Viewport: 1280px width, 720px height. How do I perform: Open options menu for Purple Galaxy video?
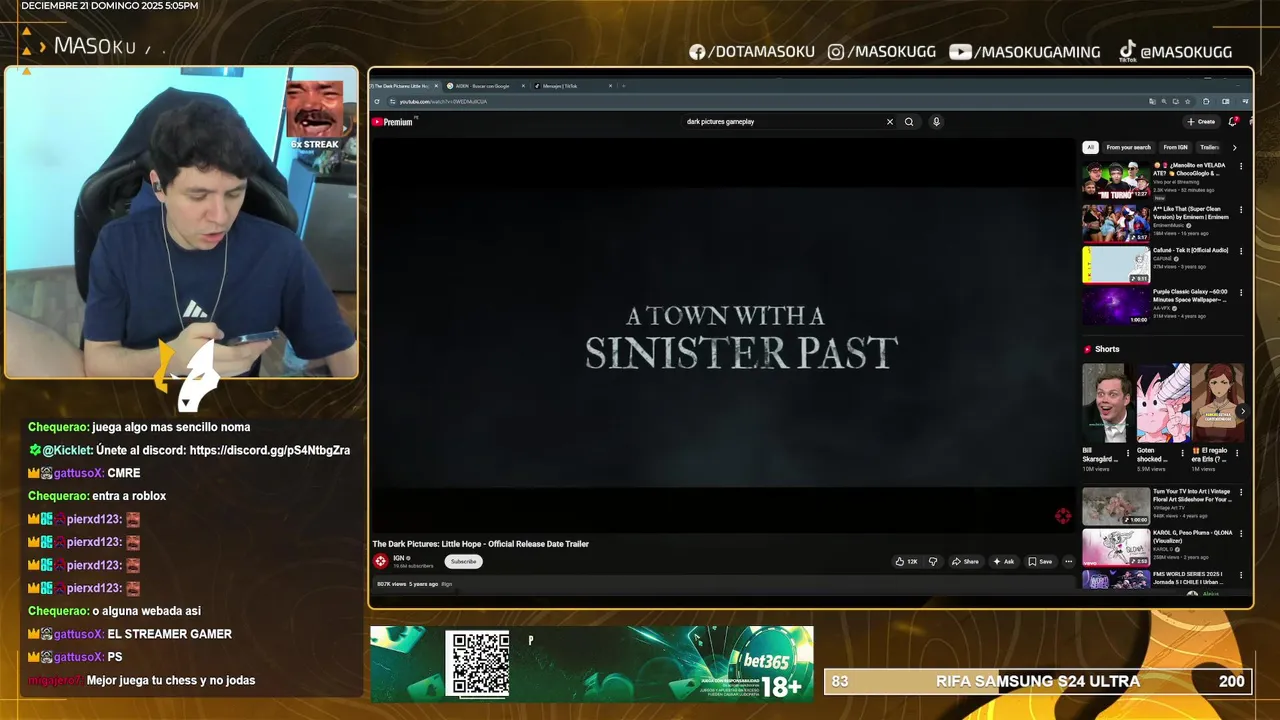coord(1241,293)
